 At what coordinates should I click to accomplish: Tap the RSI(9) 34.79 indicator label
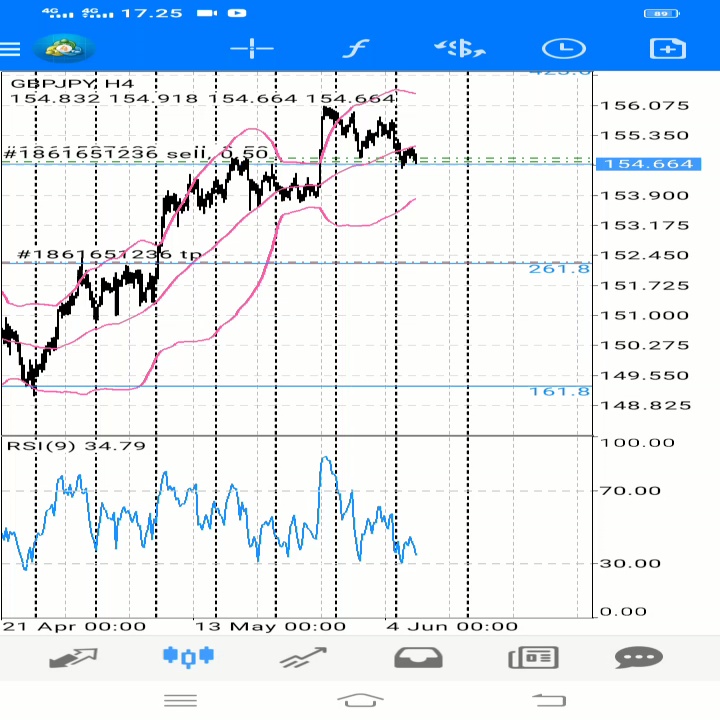(76, 446)
